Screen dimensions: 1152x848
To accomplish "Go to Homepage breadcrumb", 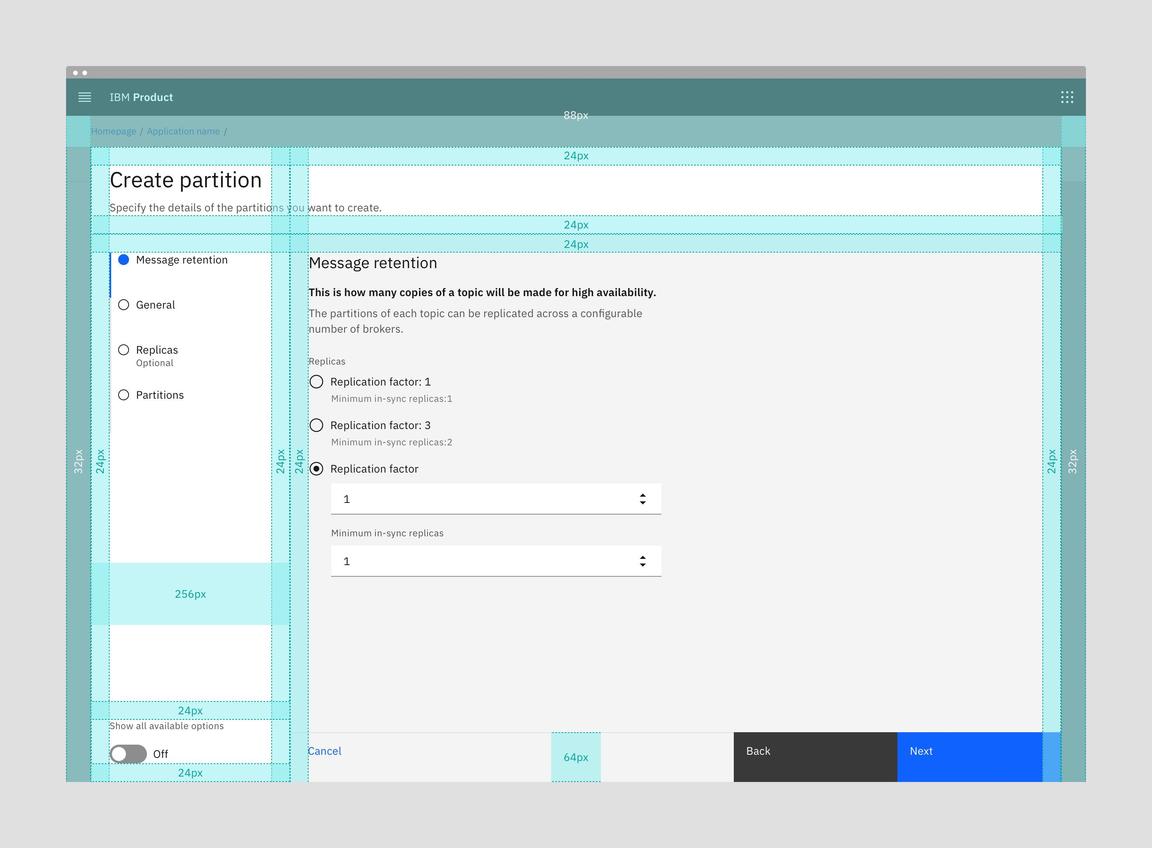I will click(114, 132).
